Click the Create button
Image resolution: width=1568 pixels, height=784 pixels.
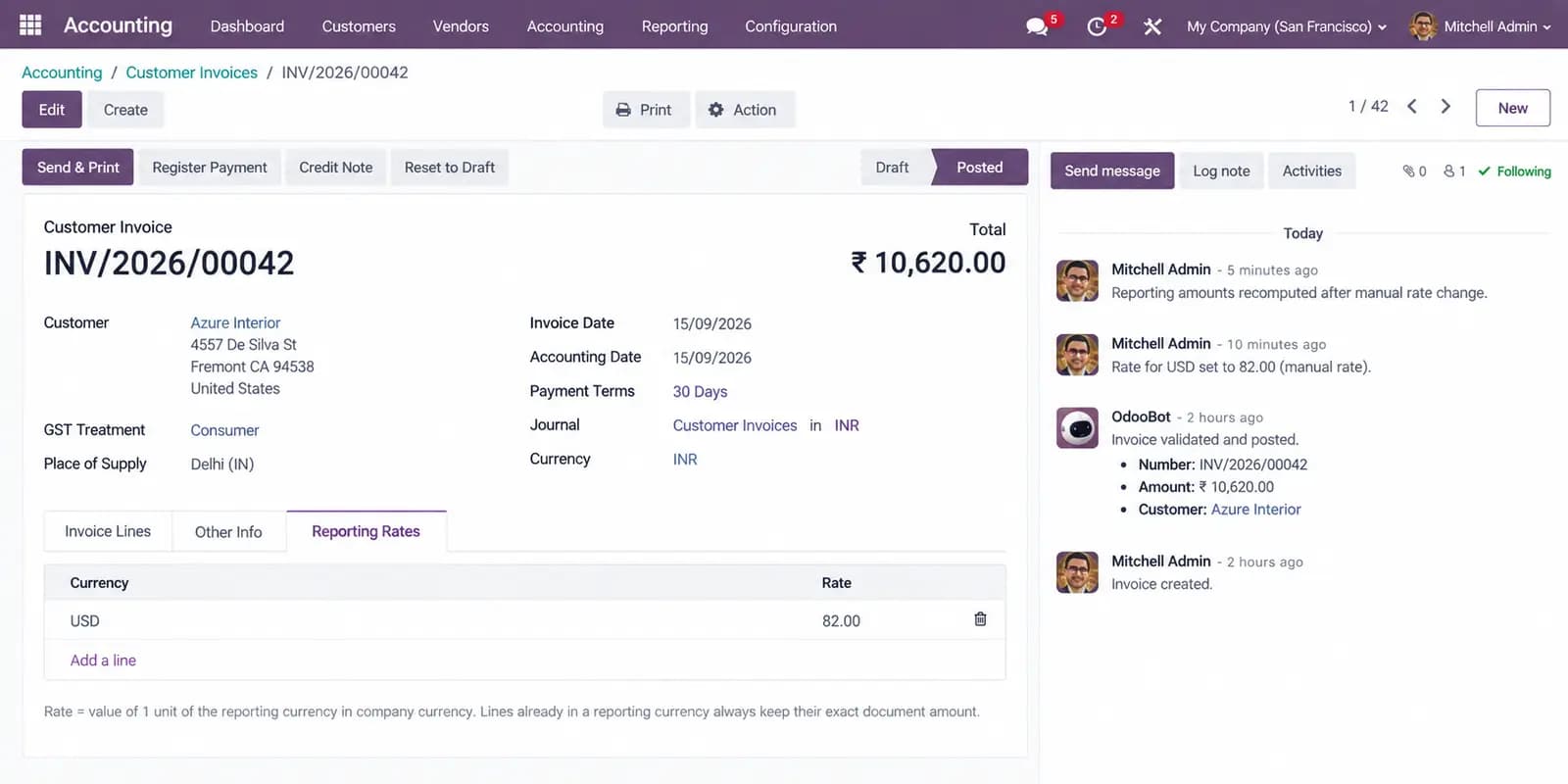(125, 110)
